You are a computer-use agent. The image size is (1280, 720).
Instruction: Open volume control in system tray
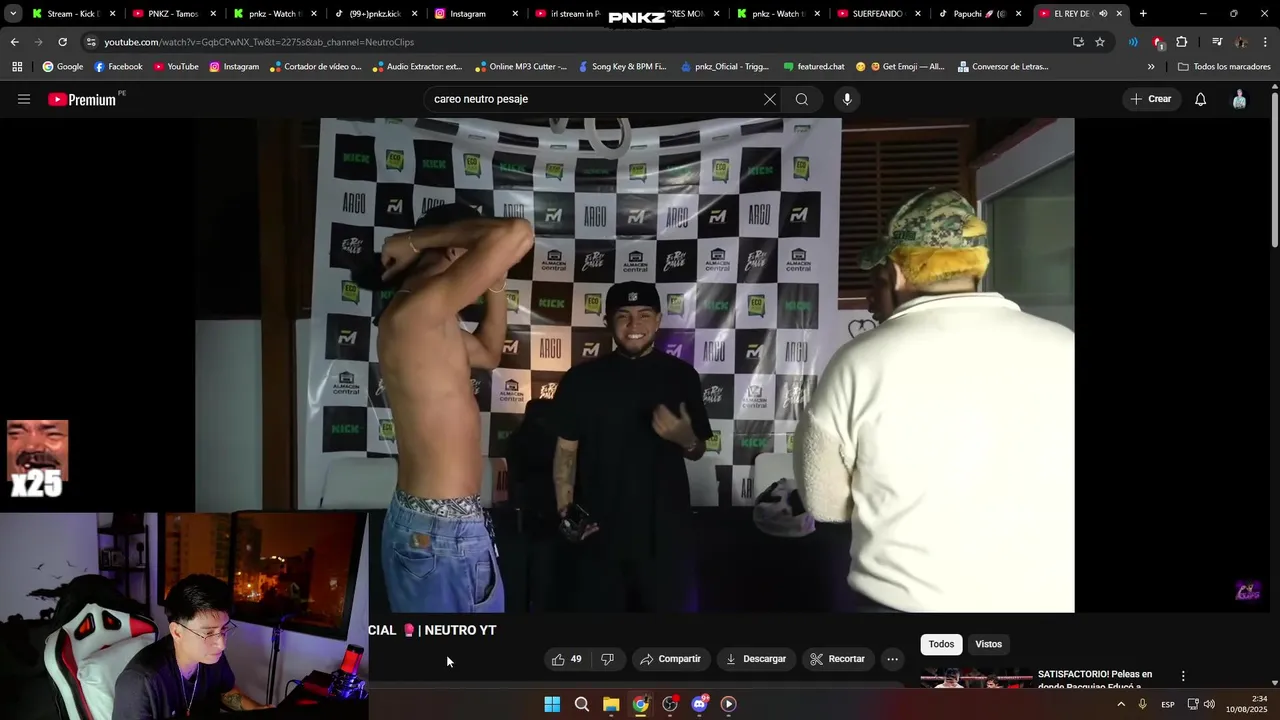1209,704
